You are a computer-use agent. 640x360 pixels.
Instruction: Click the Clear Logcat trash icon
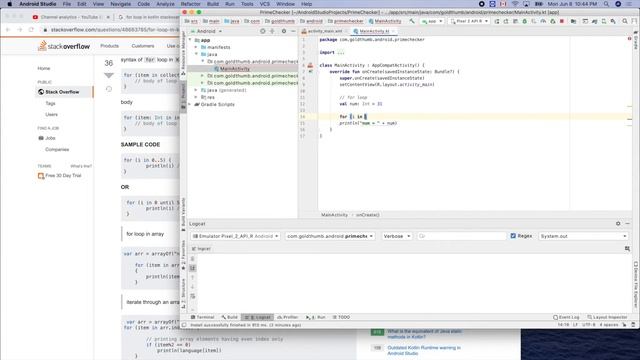click(193, 259)
